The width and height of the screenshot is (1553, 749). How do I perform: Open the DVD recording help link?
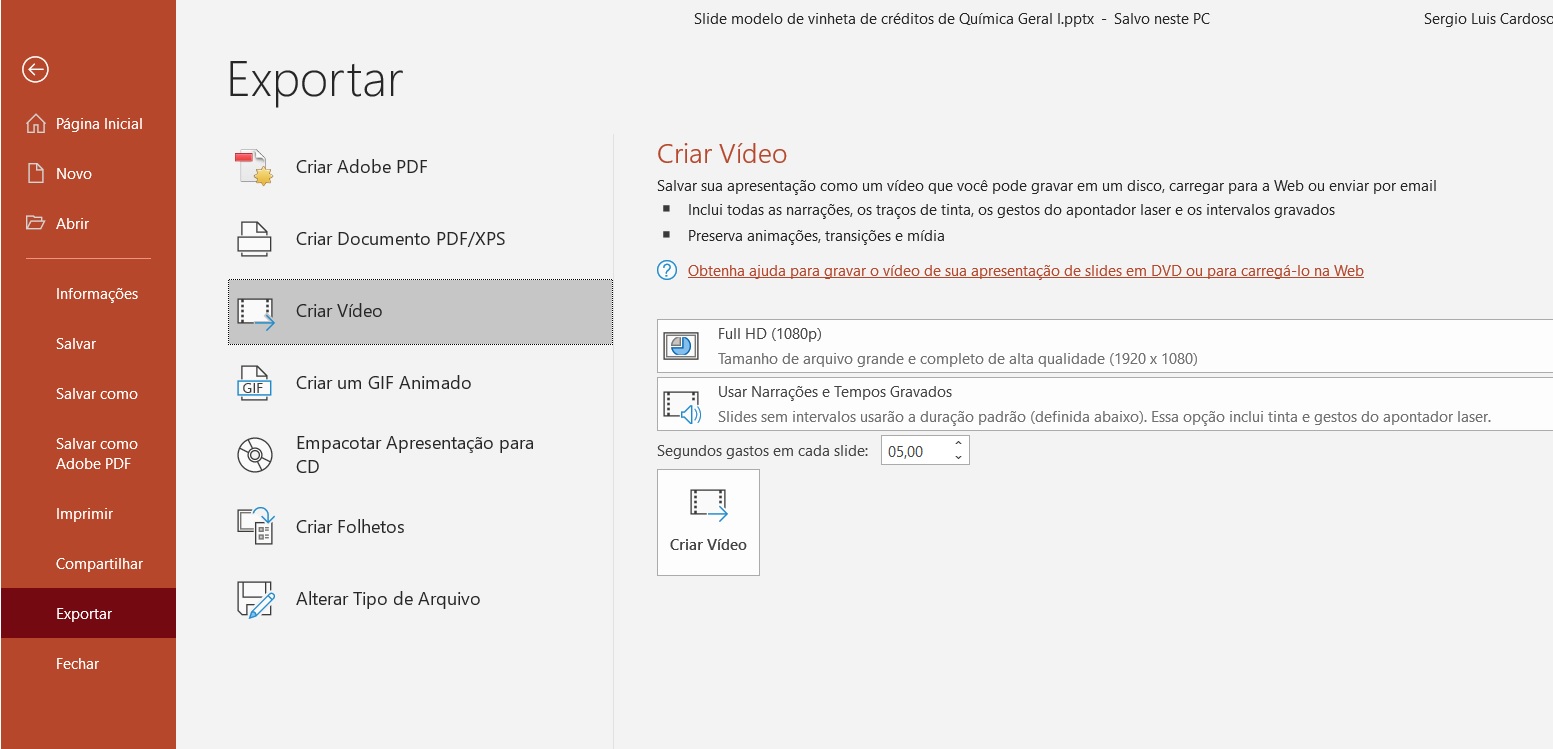1026,270
